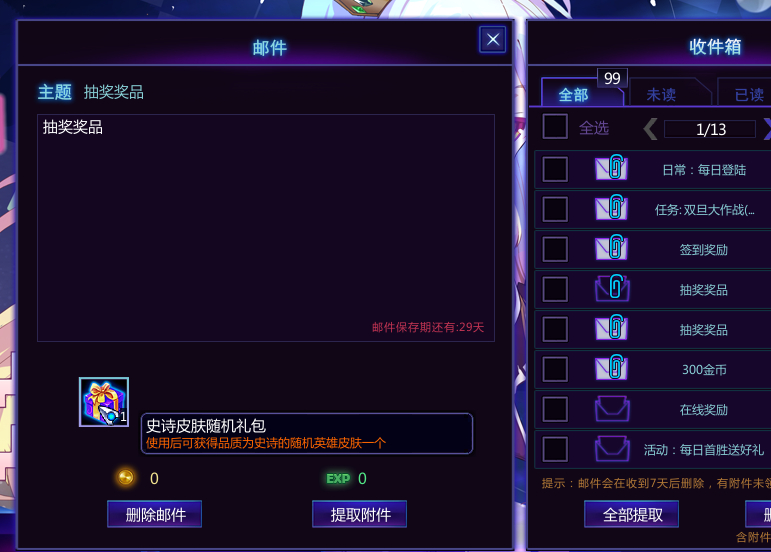Click the gold coin icon in mail
Viewport: 771px width, 552px height.
[x=126, y=477]
